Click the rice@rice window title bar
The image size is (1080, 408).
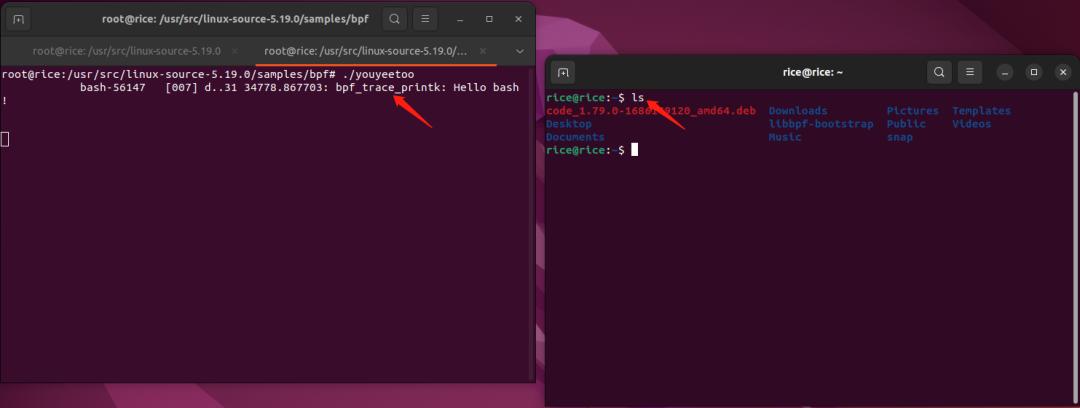click(x=813, y=72)
